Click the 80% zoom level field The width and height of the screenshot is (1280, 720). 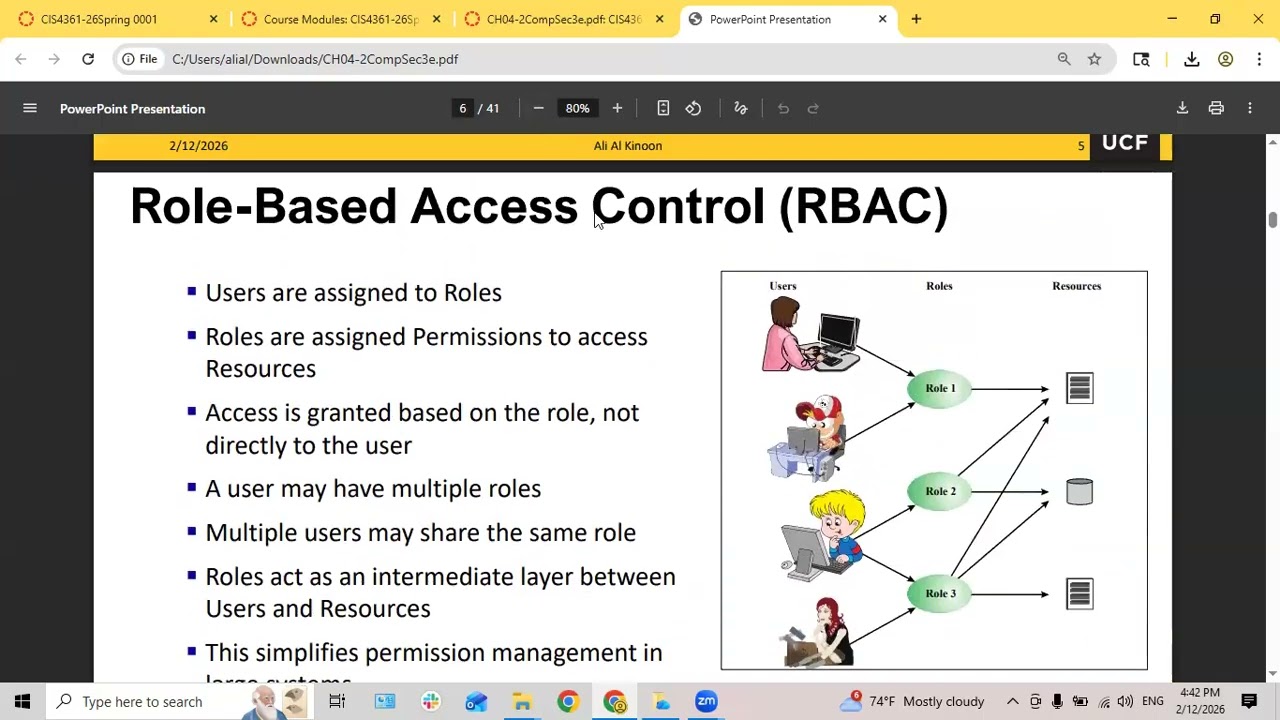pyautogui.click(x=577, y=108)
